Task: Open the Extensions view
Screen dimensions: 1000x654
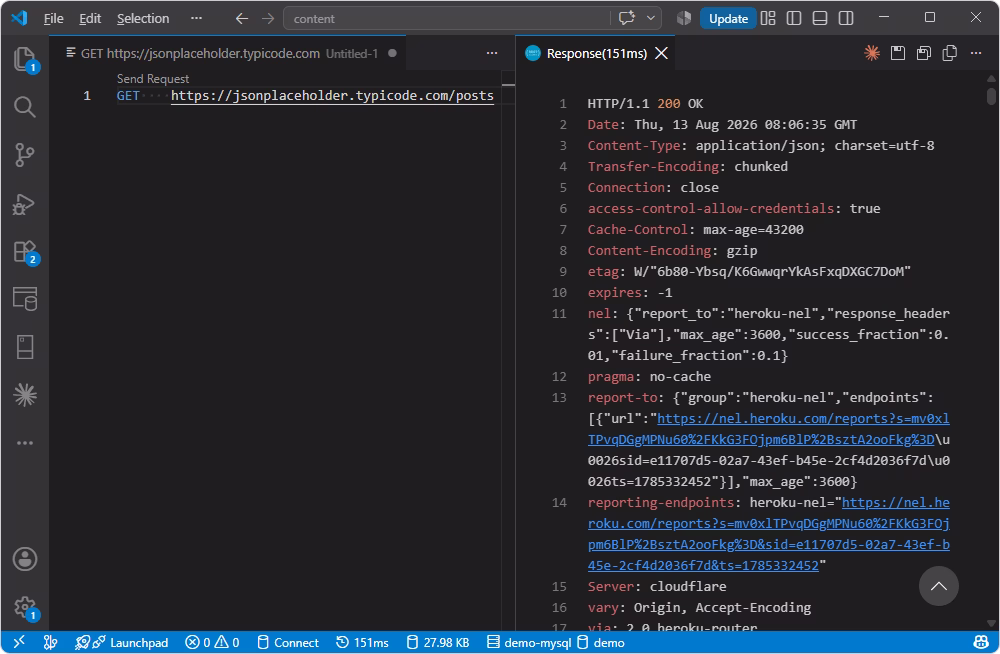Action: click(x=24, y=251)
